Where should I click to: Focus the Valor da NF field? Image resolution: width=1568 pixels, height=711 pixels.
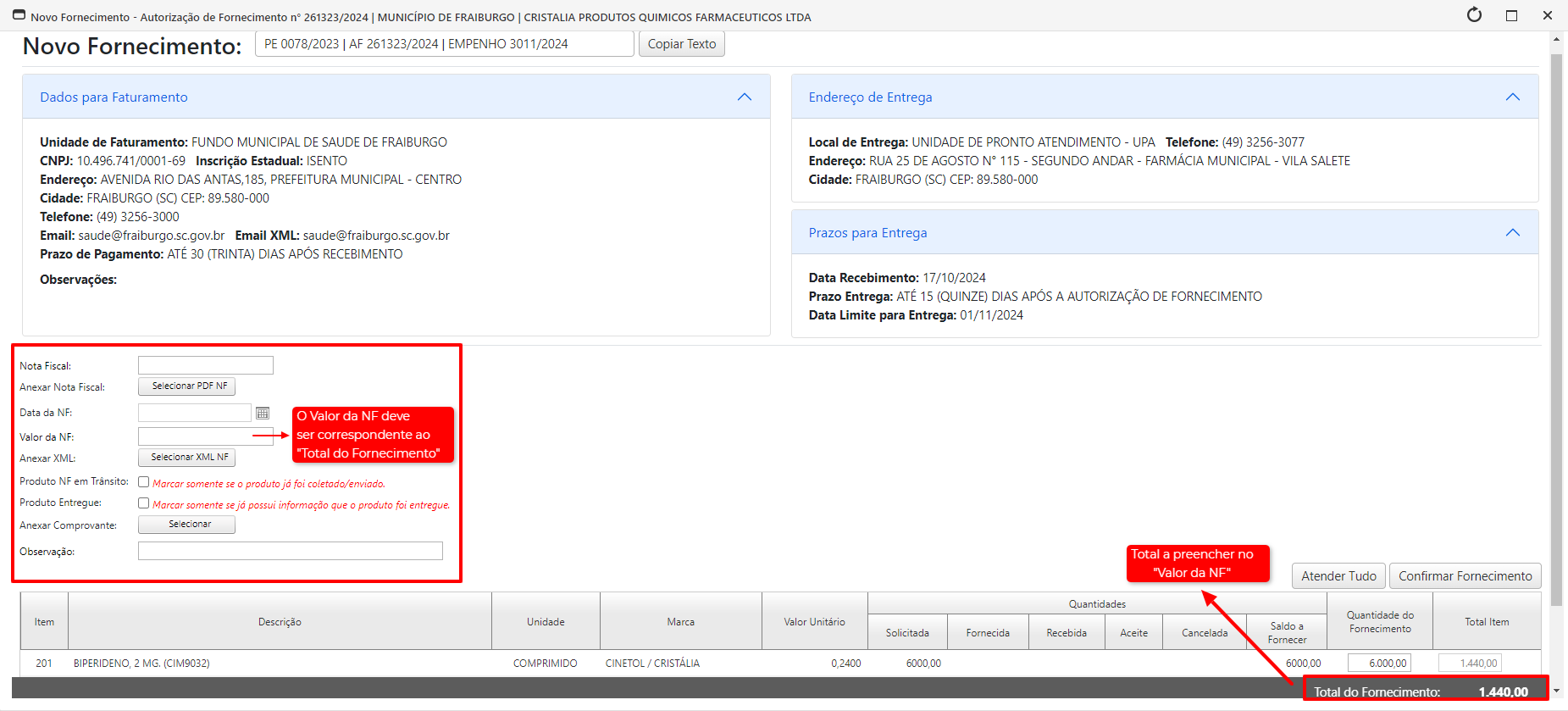pos(195,436)
